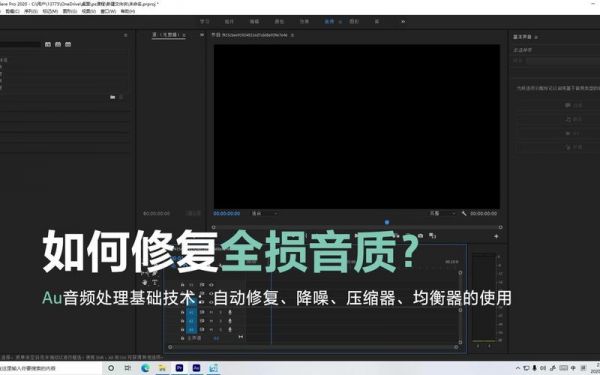
Task: Open the Essential Sound panel menu icon
Action: pos(536,37)
